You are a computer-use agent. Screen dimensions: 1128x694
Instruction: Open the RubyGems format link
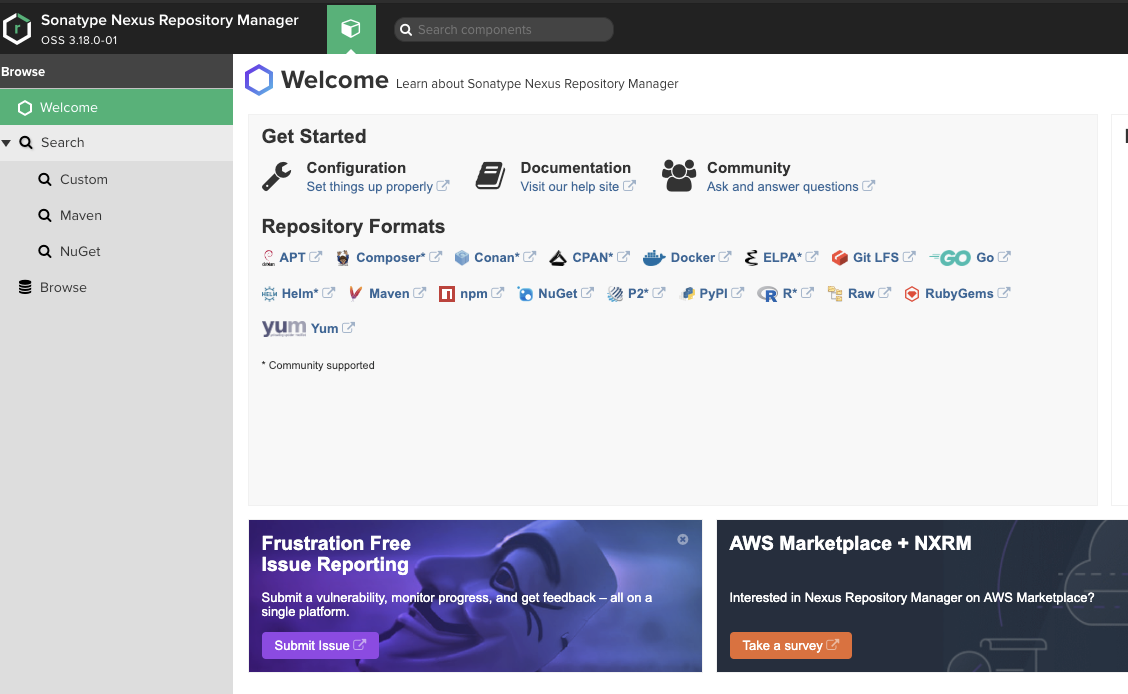tap(959, 293)
